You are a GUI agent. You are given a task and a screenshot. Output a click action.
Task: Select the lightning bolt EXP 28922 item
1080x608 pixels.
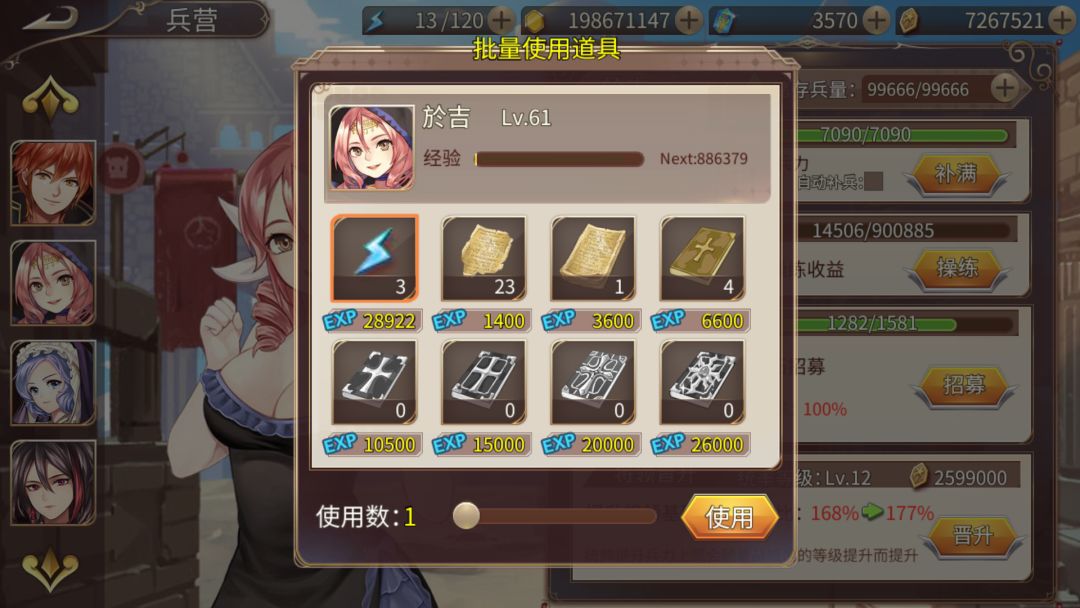[x=374, y=258]
